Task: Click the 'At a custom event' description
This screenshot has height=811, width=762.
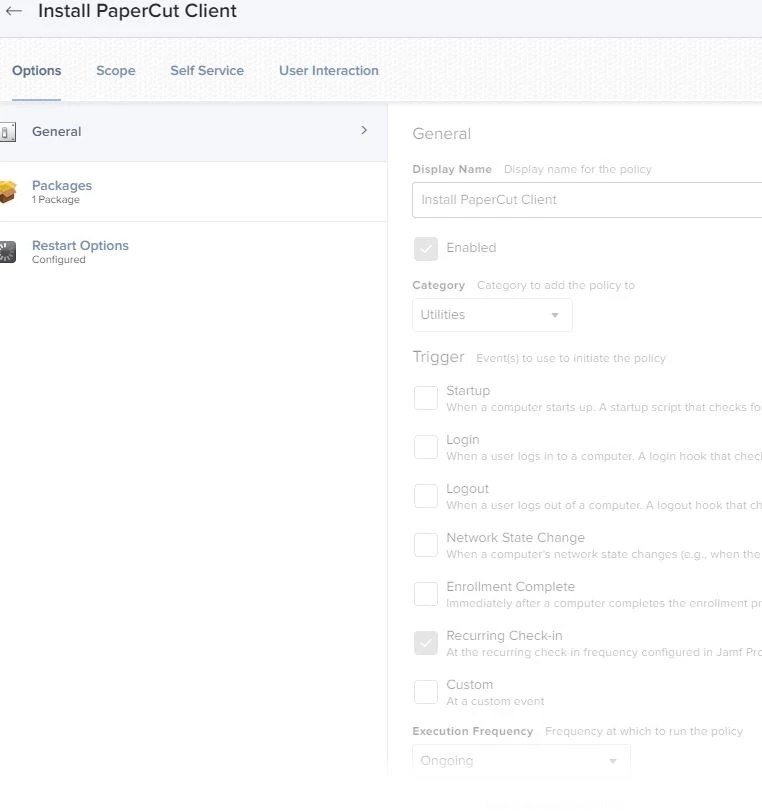Action: [x=495, y=701]
